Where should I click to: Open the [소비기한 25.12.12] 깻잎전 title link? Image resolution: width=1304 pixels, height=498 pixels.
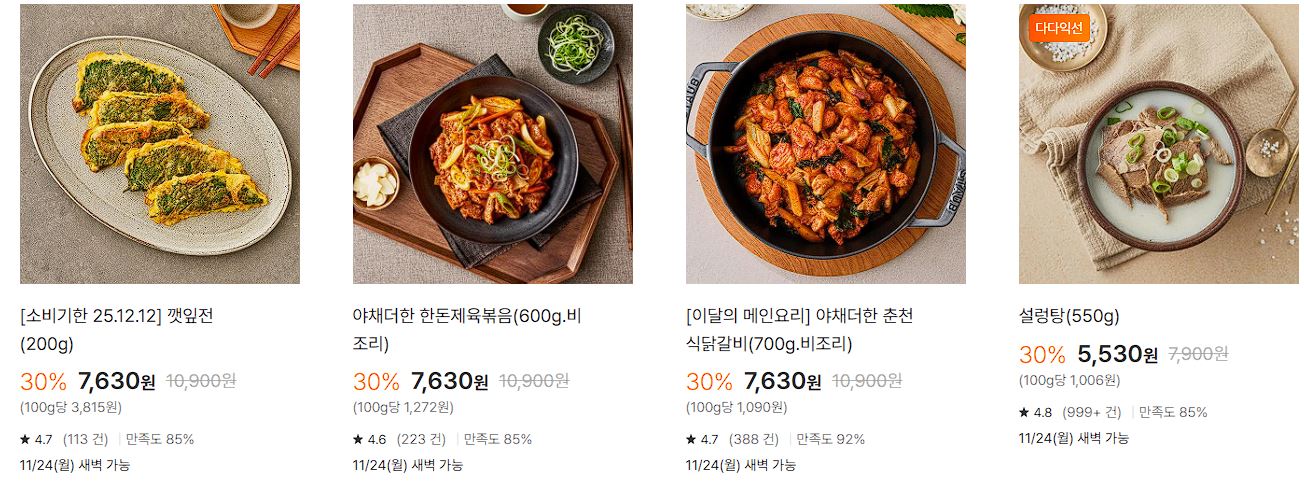click(117, 330)
